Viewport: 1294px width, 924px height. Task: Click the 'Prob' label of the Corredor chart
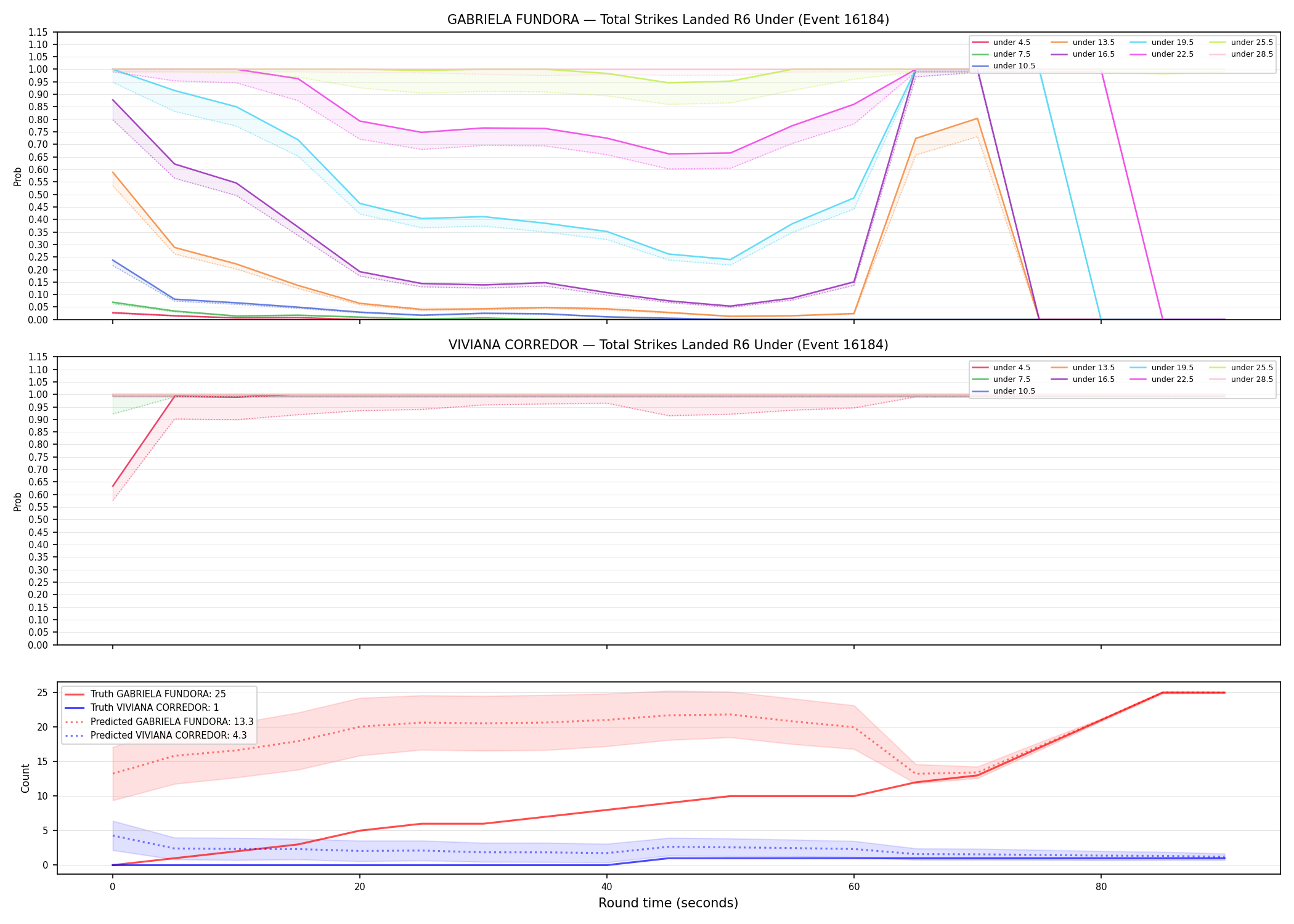pyautogui.click(x=18, y=501)
